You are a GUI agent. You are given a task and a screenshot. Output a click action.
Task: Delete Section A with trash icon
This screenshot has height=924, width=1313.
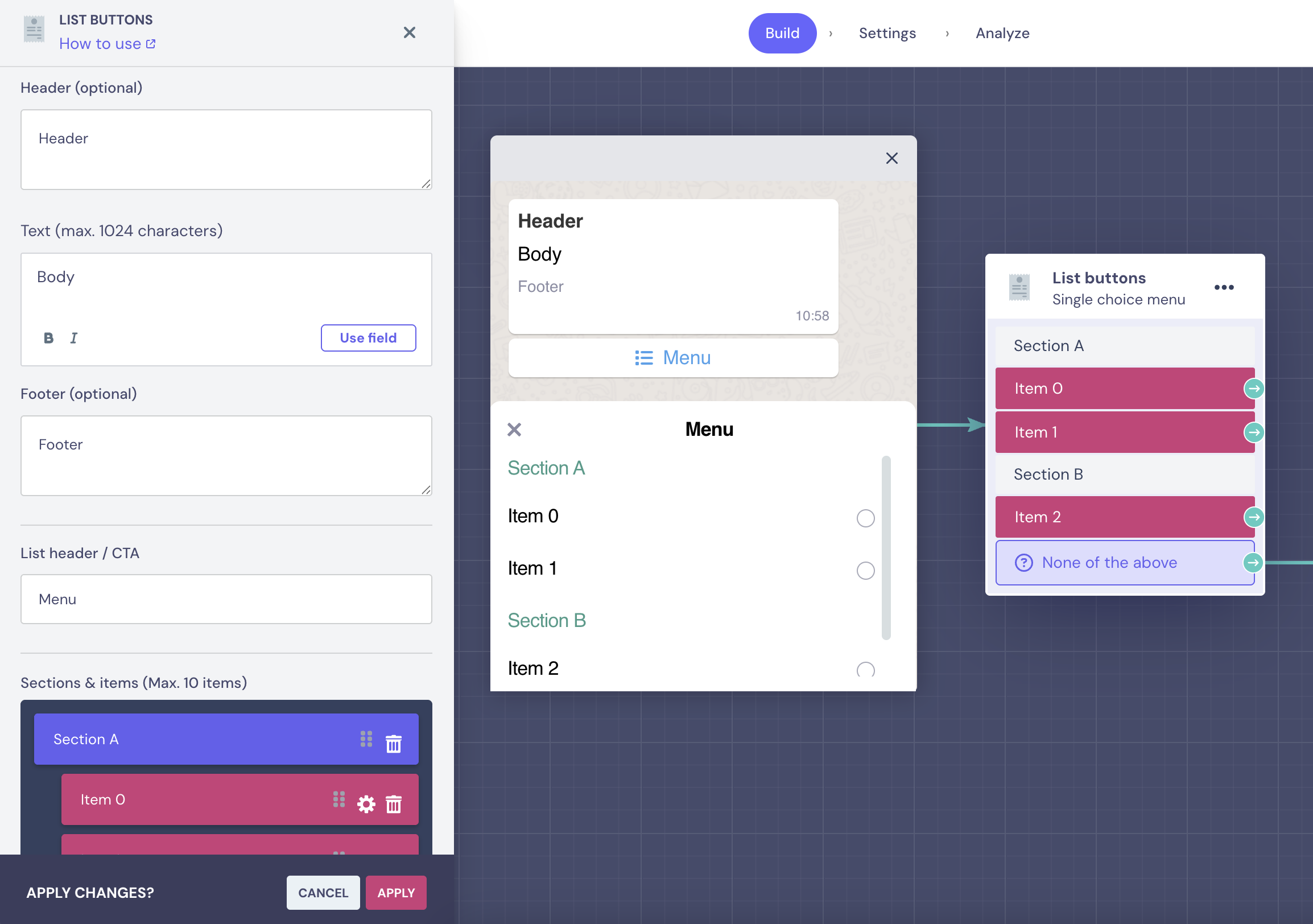pyautogui.click(x=394, y=743)
